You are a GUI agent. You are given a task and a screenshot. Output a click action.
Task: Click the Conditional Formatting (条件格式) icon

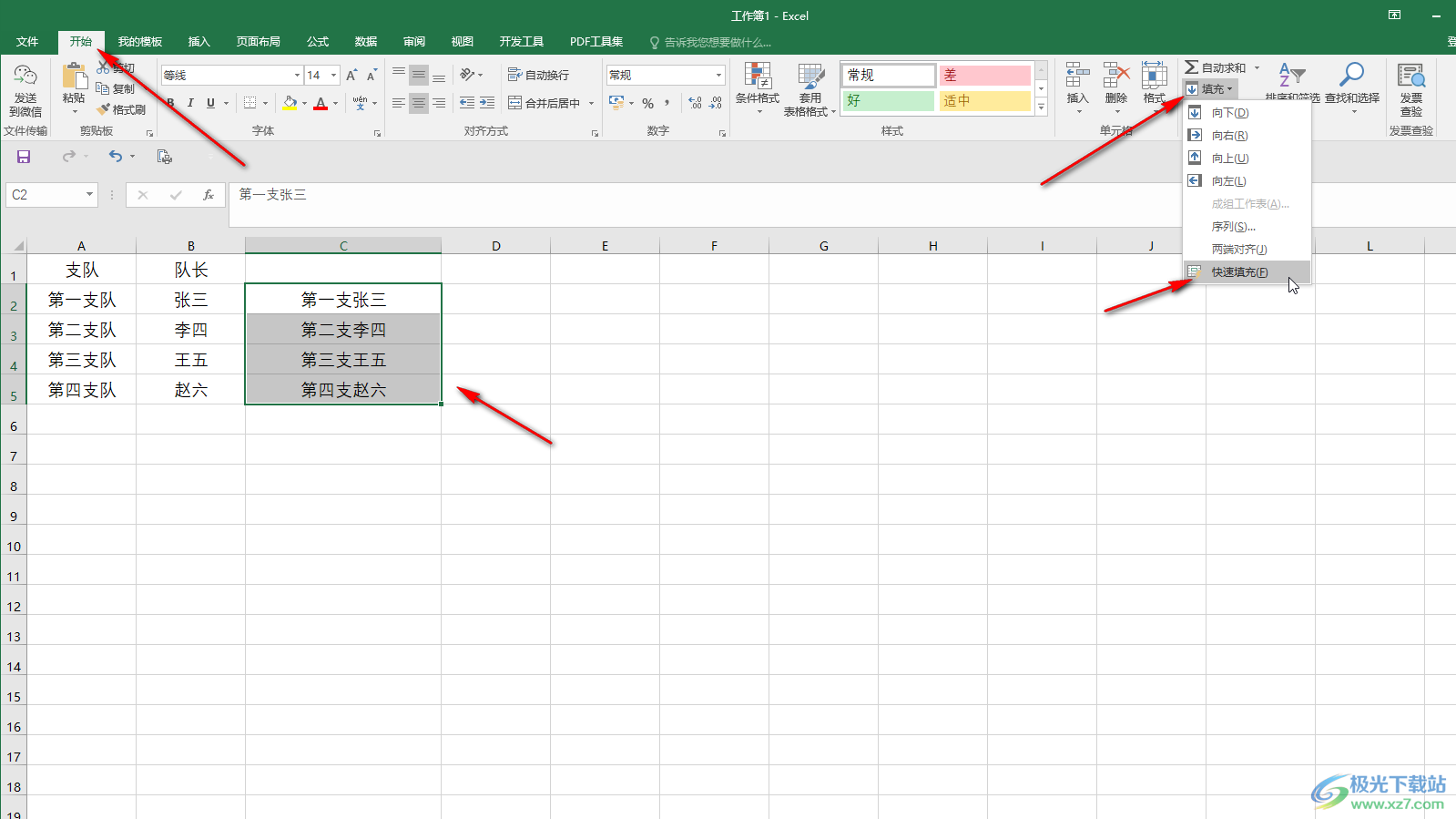click(758, 77)
